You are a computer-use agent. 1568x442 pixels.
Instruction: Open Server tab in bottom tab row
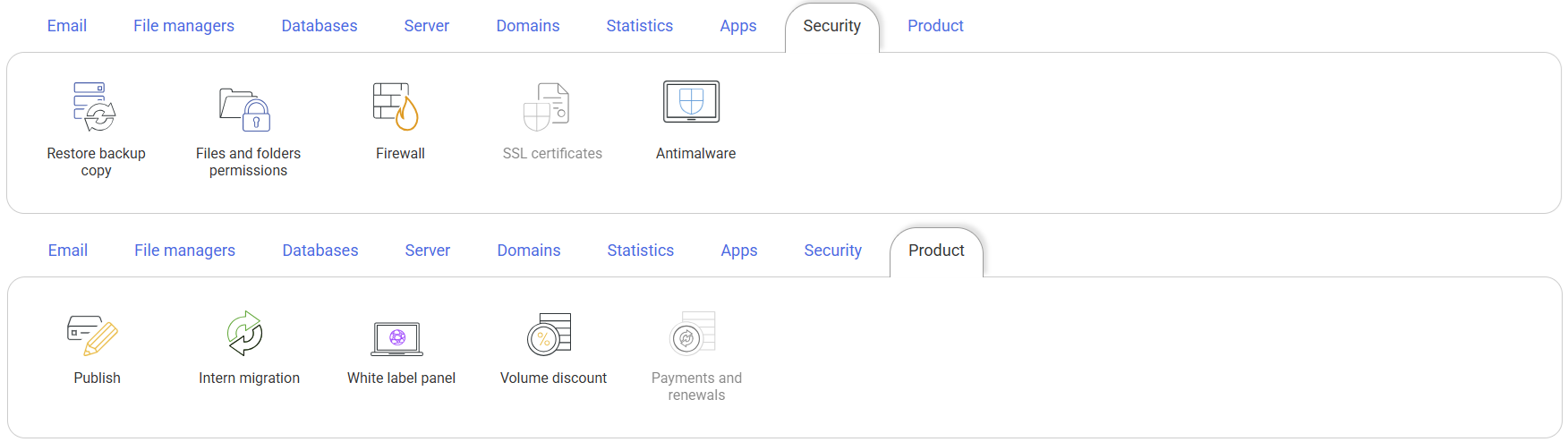[x=428, y=251]
